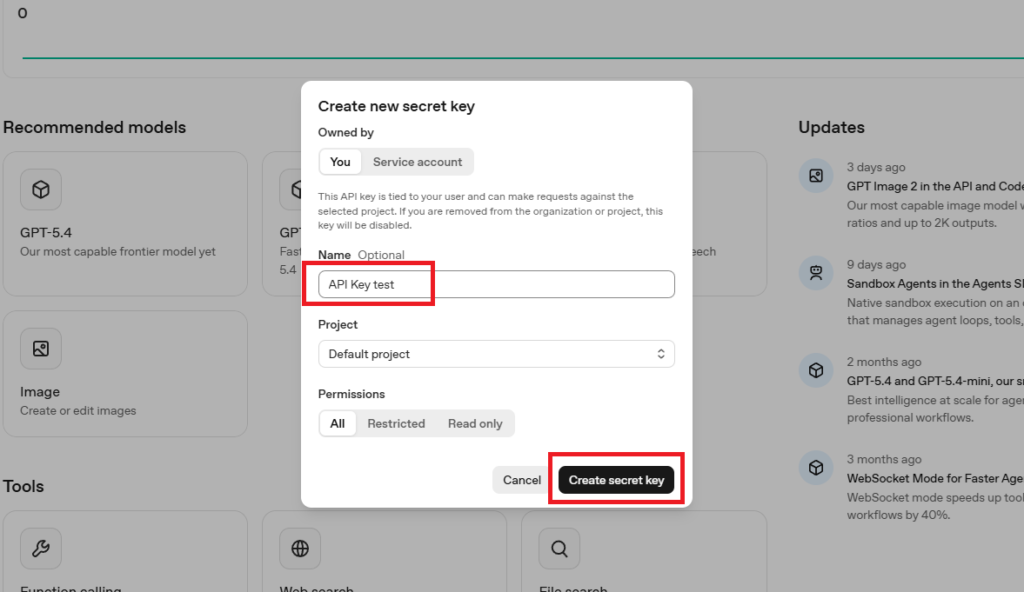This screenshot has height=592, width=1024.
Task: Choose Restricted permissions
Action: (x=396, y=424)
